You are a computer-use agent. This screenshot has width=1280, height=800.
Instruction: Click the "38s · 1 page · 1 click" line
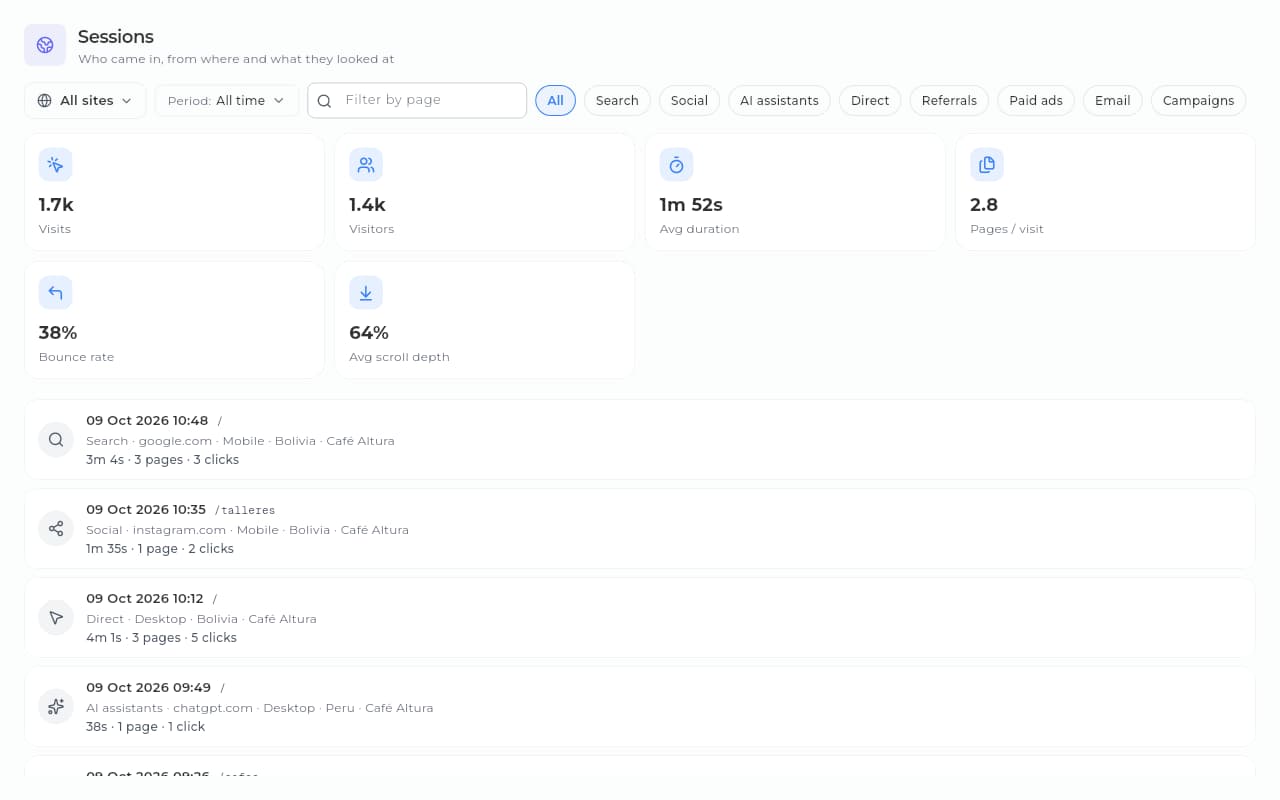145,727
